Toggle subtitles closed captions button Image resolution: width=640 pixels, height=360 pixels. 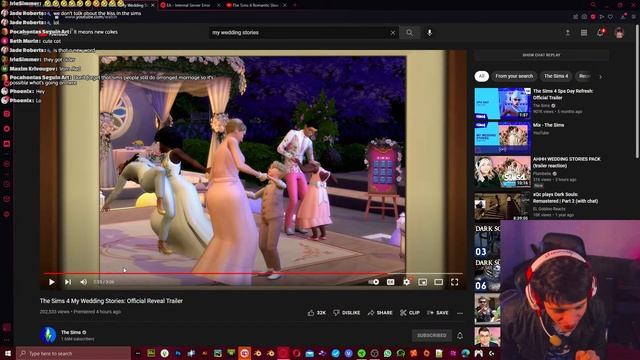tap(391, 282)
